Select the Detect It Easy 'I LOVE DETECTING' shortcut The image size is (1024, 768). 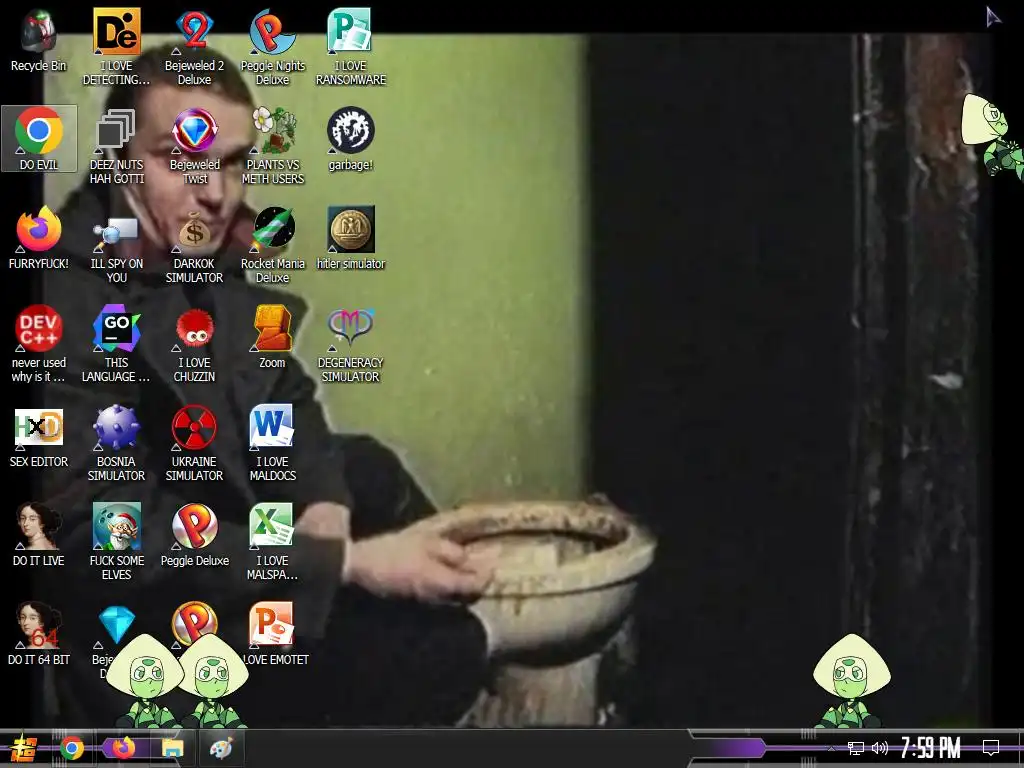[116, 47]
